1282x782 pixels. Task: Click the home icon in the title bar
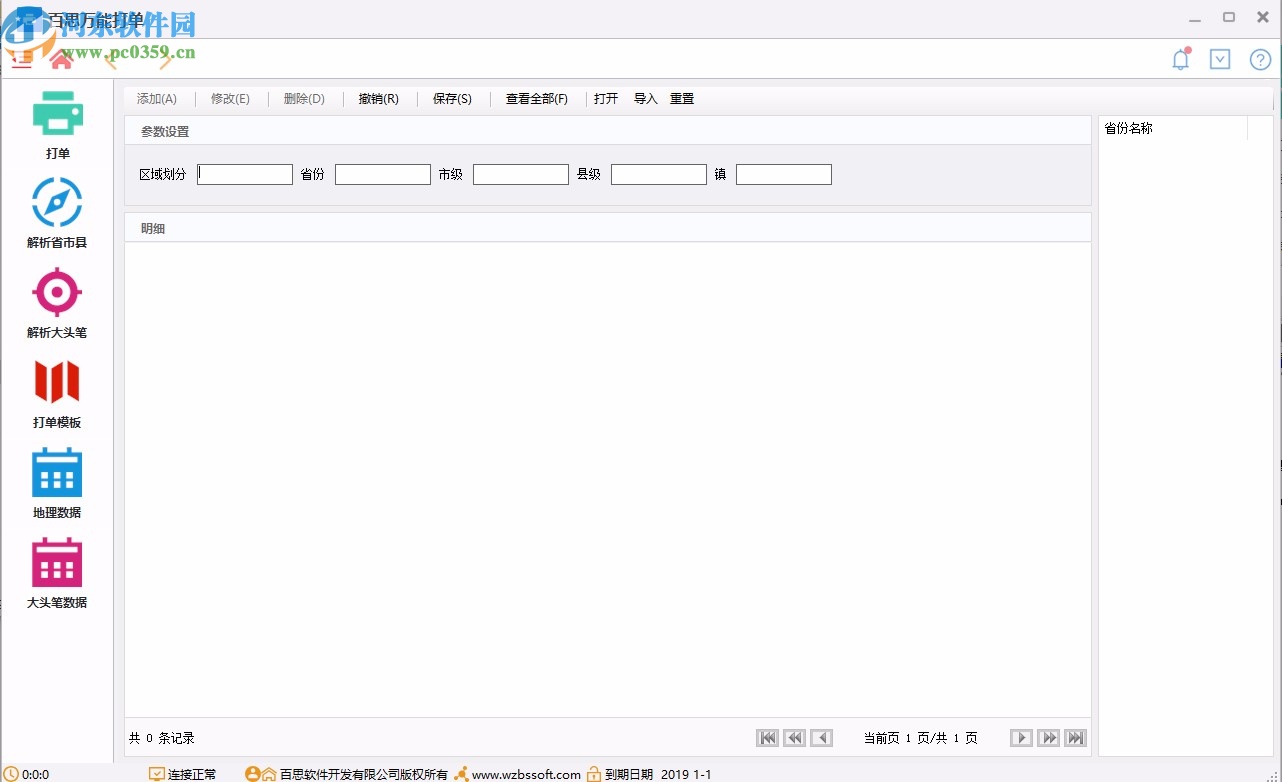[x=59, y=59]
